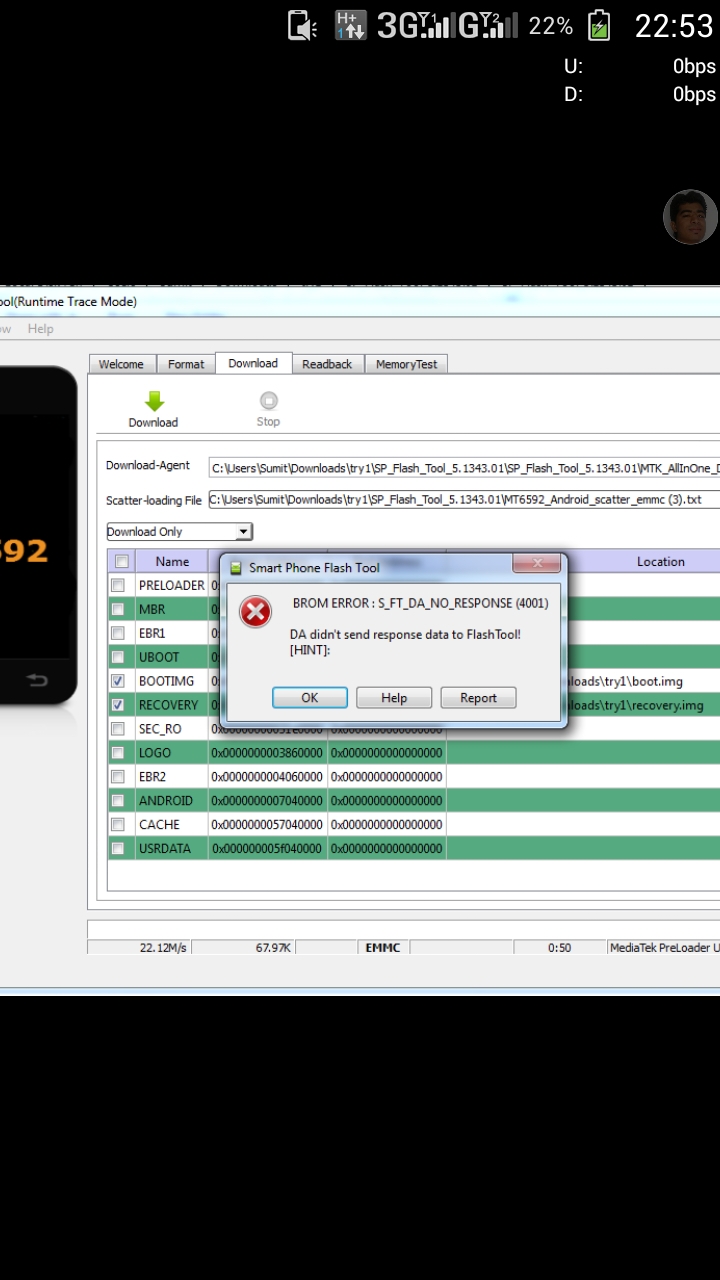Check the PRELOADER checkbox
Image resolution: width=720 pixels, height=1280 pixels.
coord(118,585)
